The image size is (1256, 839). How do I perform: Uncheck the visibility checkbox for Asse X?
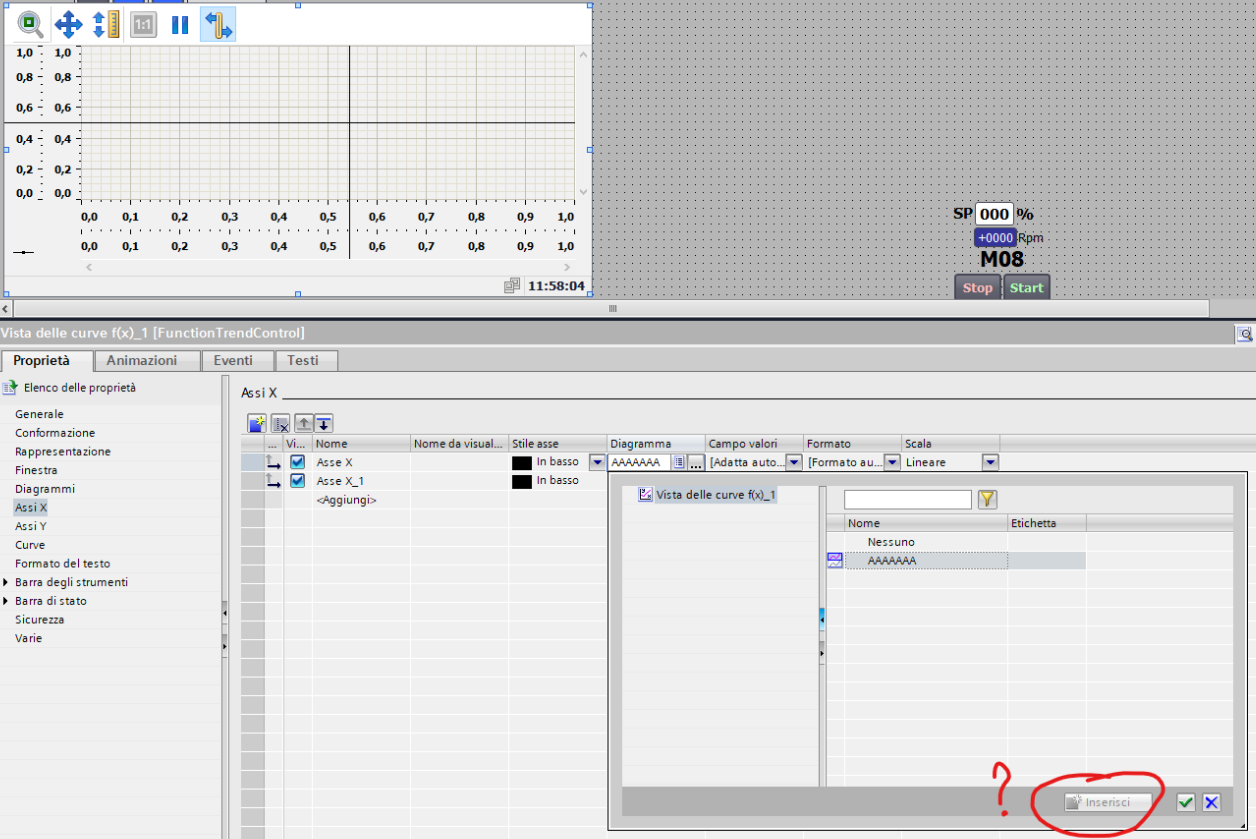pyautogui.click(x=297, y=462)
